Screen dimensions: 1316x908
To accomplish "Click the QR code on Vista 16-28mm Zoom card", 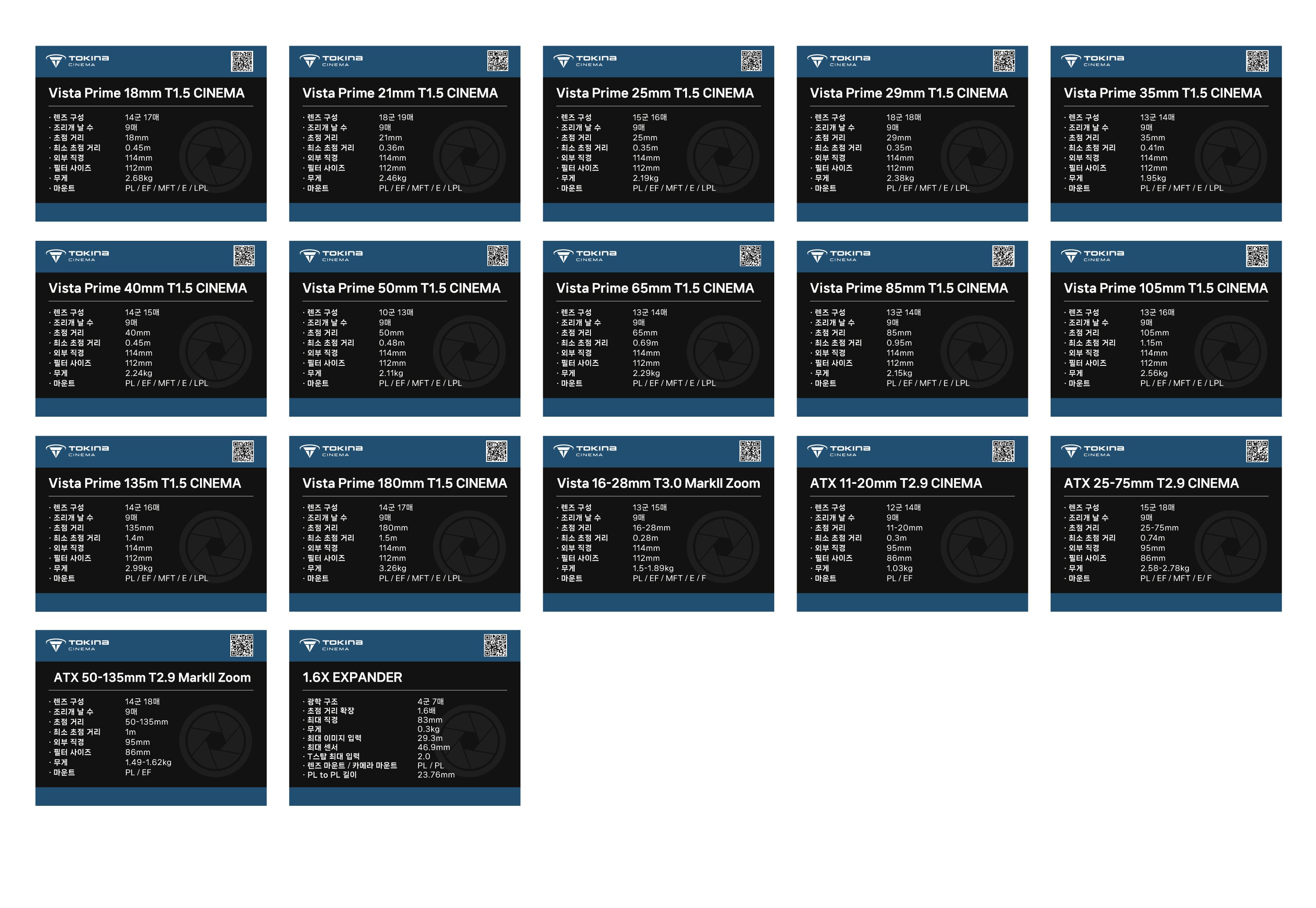I will 750,450.
